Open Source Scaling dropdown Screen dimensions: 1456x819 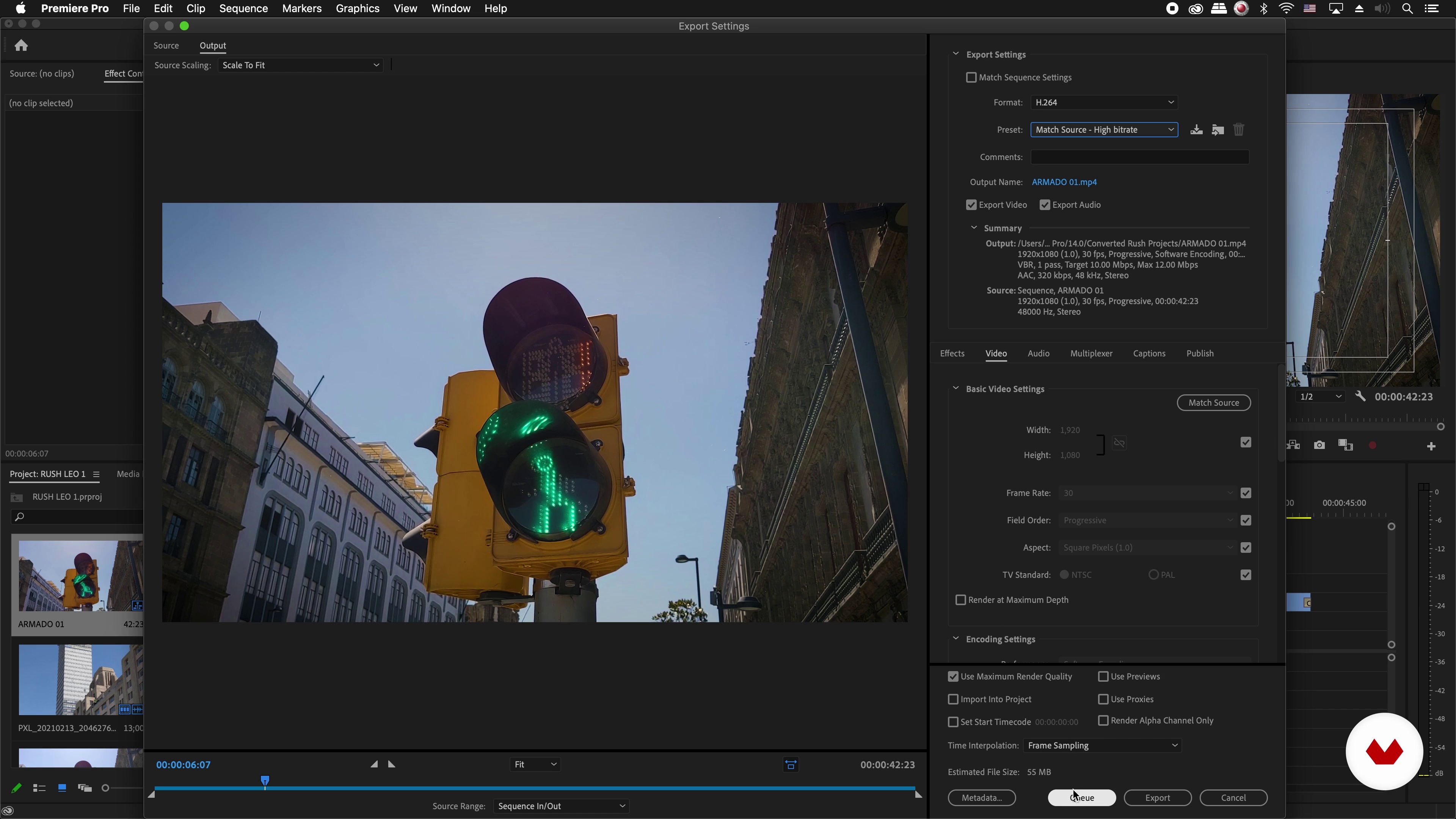300,65
